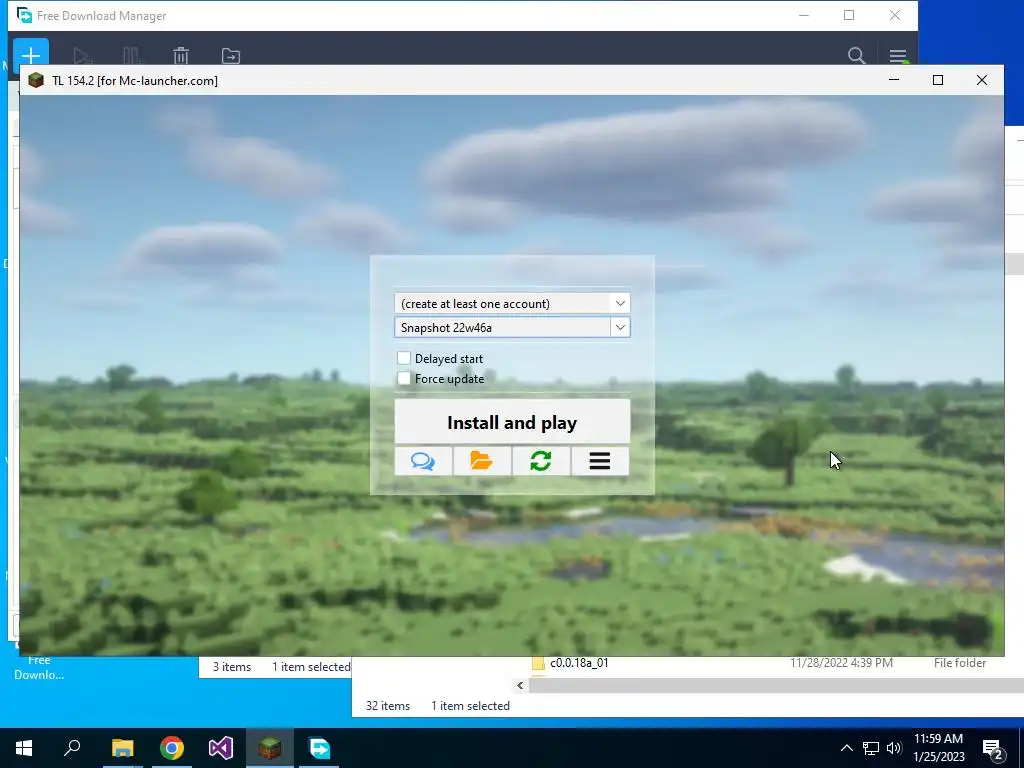Maximize the TL launcher window
The height and width of the screenshot is (768, 1024).
(x=938, y=80)
